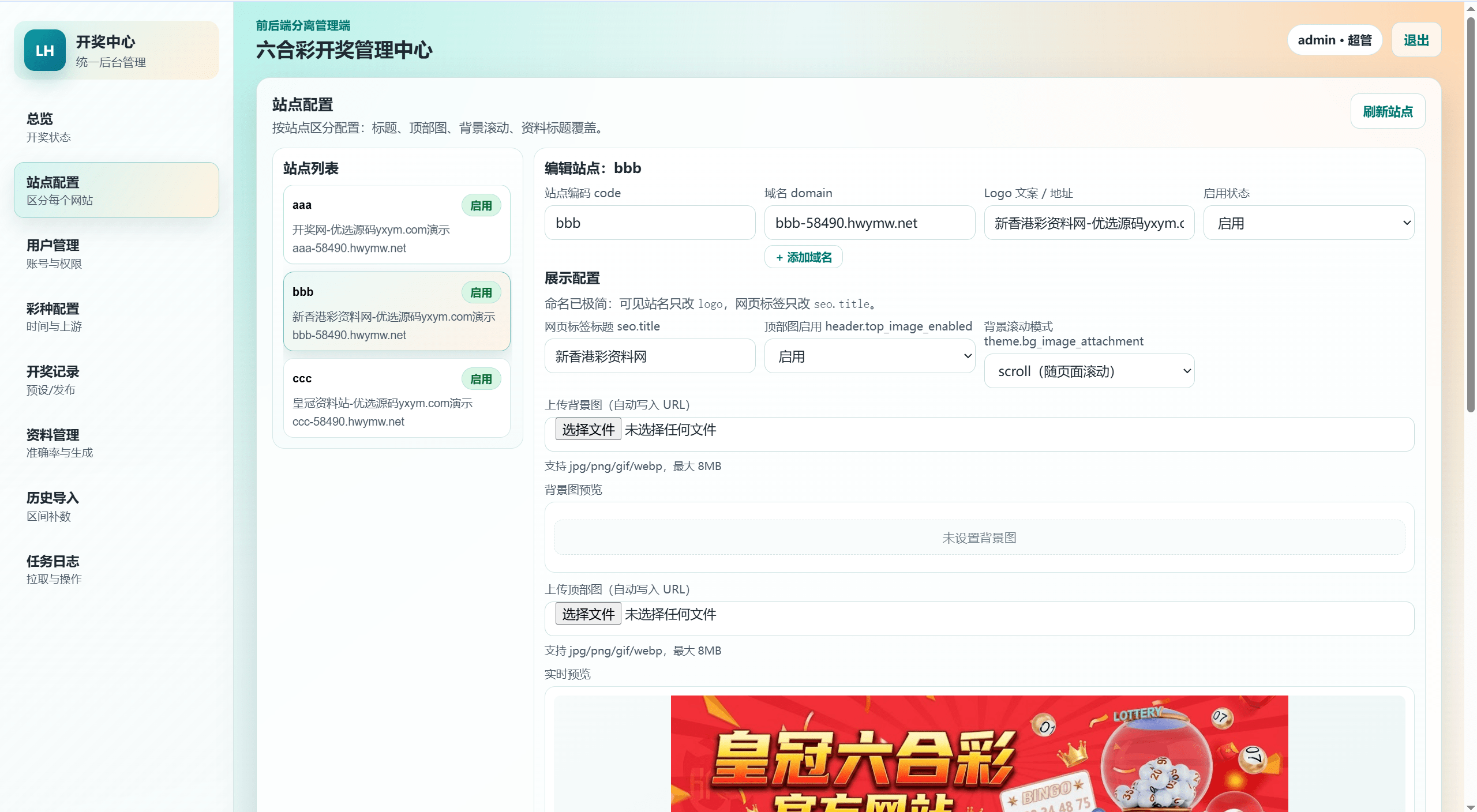The height and width of the screenshot is (812, 1477).
Task: Open the 背景滚动模式 scroll dropdown
Action: (x=1089, y=371)
